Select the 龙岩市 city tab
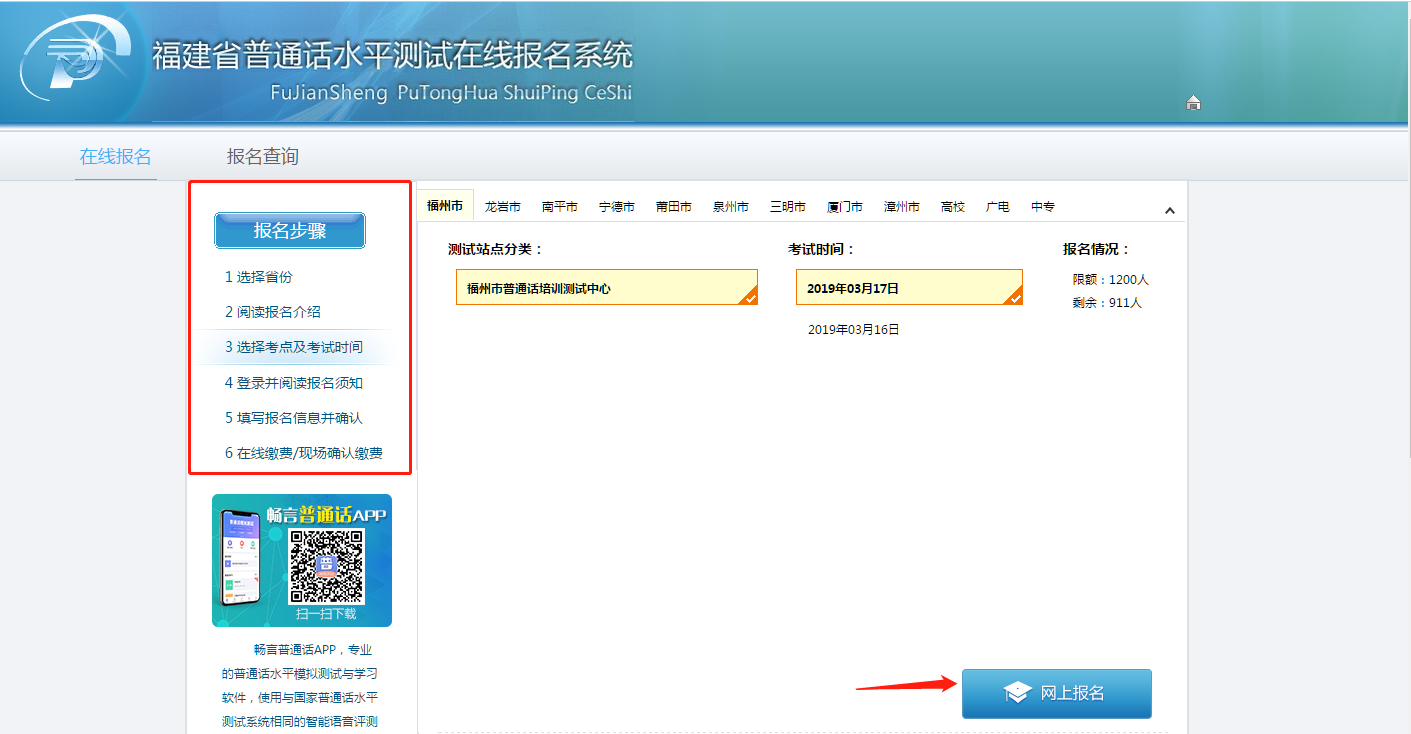 tap(503, 207)
